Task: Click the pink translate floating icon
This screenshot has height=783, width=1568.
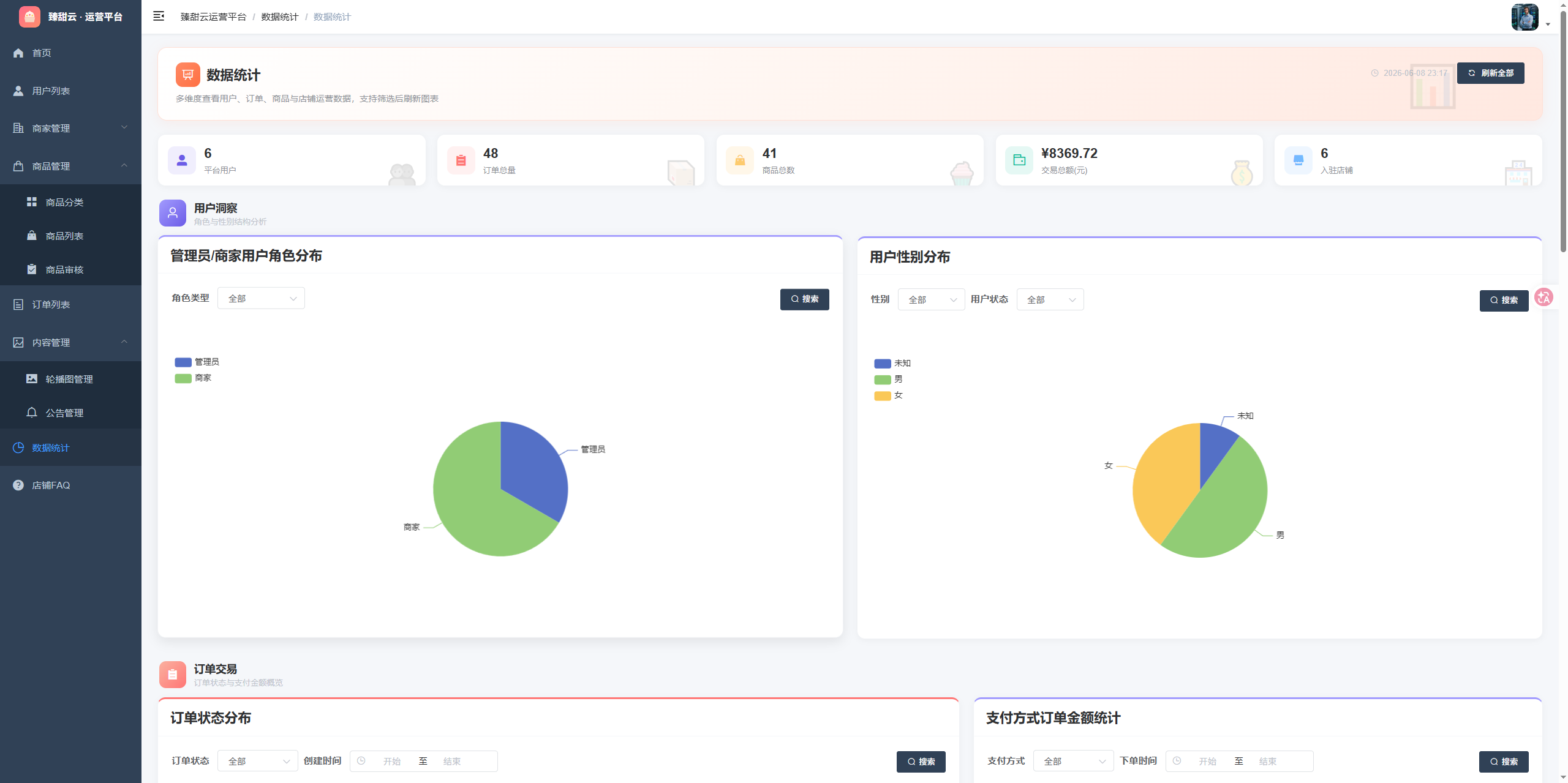Action: point(1543,298)
